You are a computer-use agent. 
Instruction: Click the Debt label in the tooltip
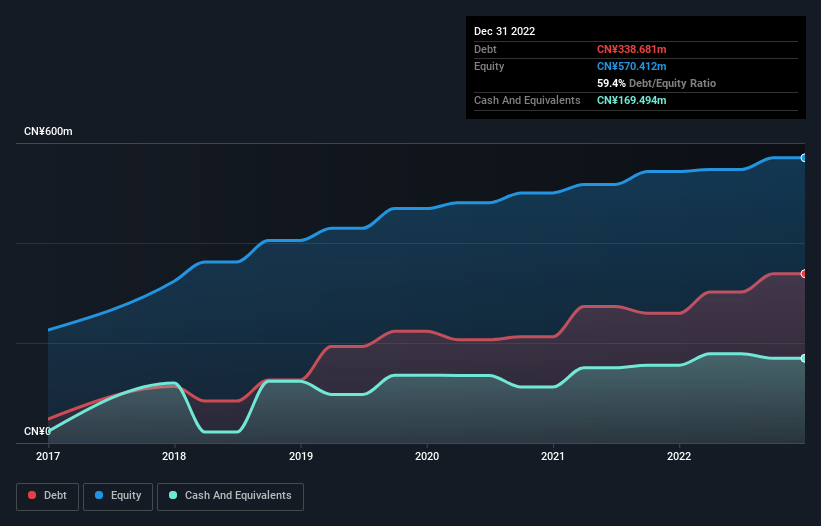(485, 49)
